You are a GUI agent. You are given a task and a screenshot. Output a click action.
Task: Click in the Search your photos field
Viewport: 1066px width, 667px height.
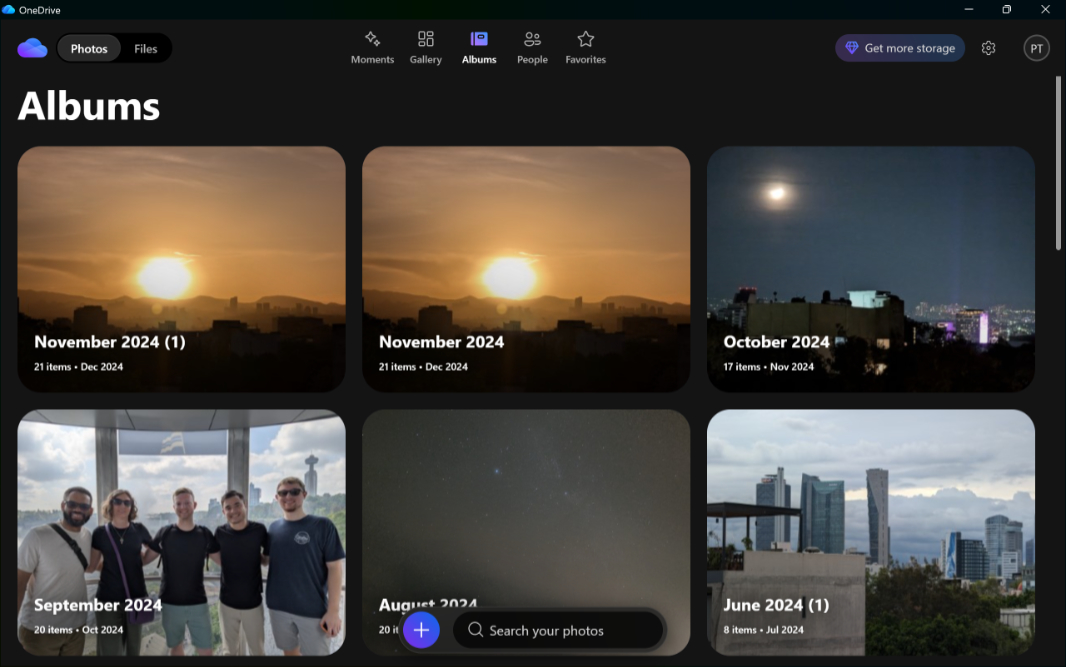[x=560, y=630]
